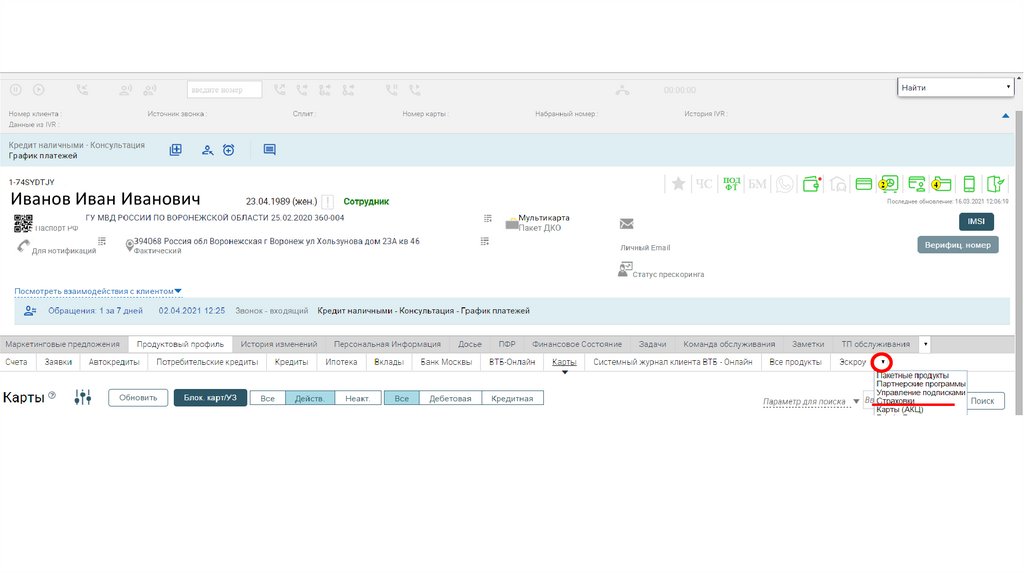Click the play/resume call icon

click(39, 89)
